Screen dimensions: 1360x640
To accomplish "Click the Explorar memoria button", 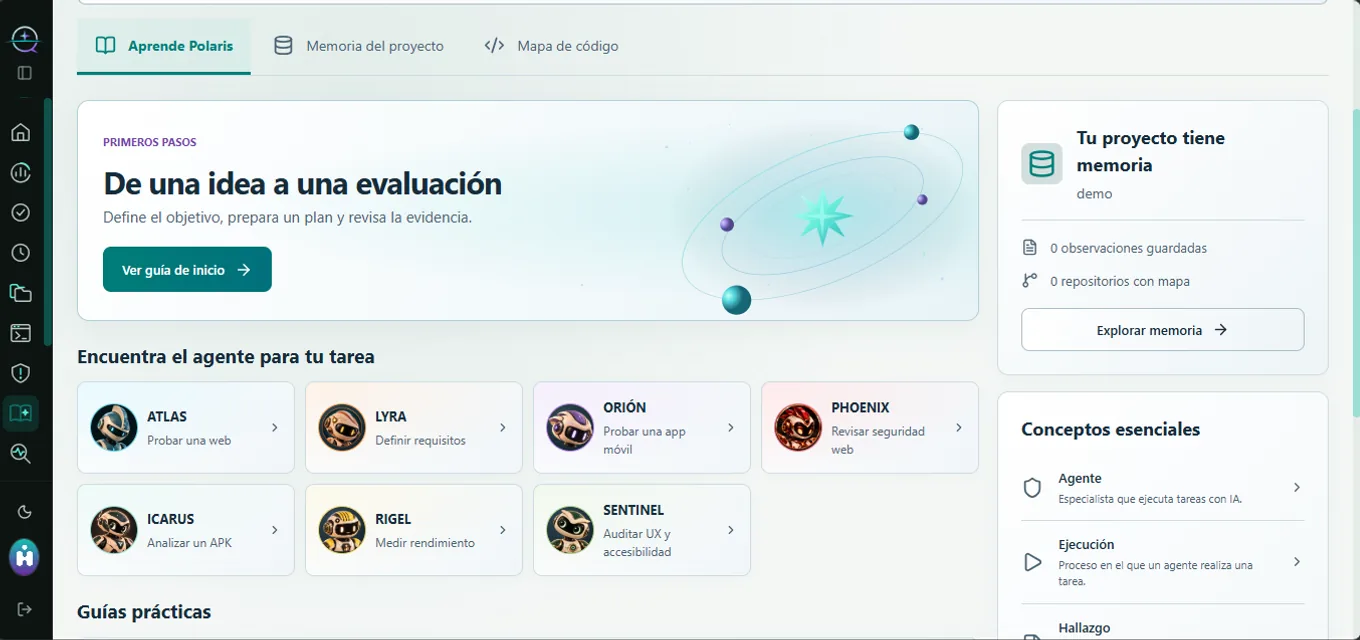I will [1162, 330].
